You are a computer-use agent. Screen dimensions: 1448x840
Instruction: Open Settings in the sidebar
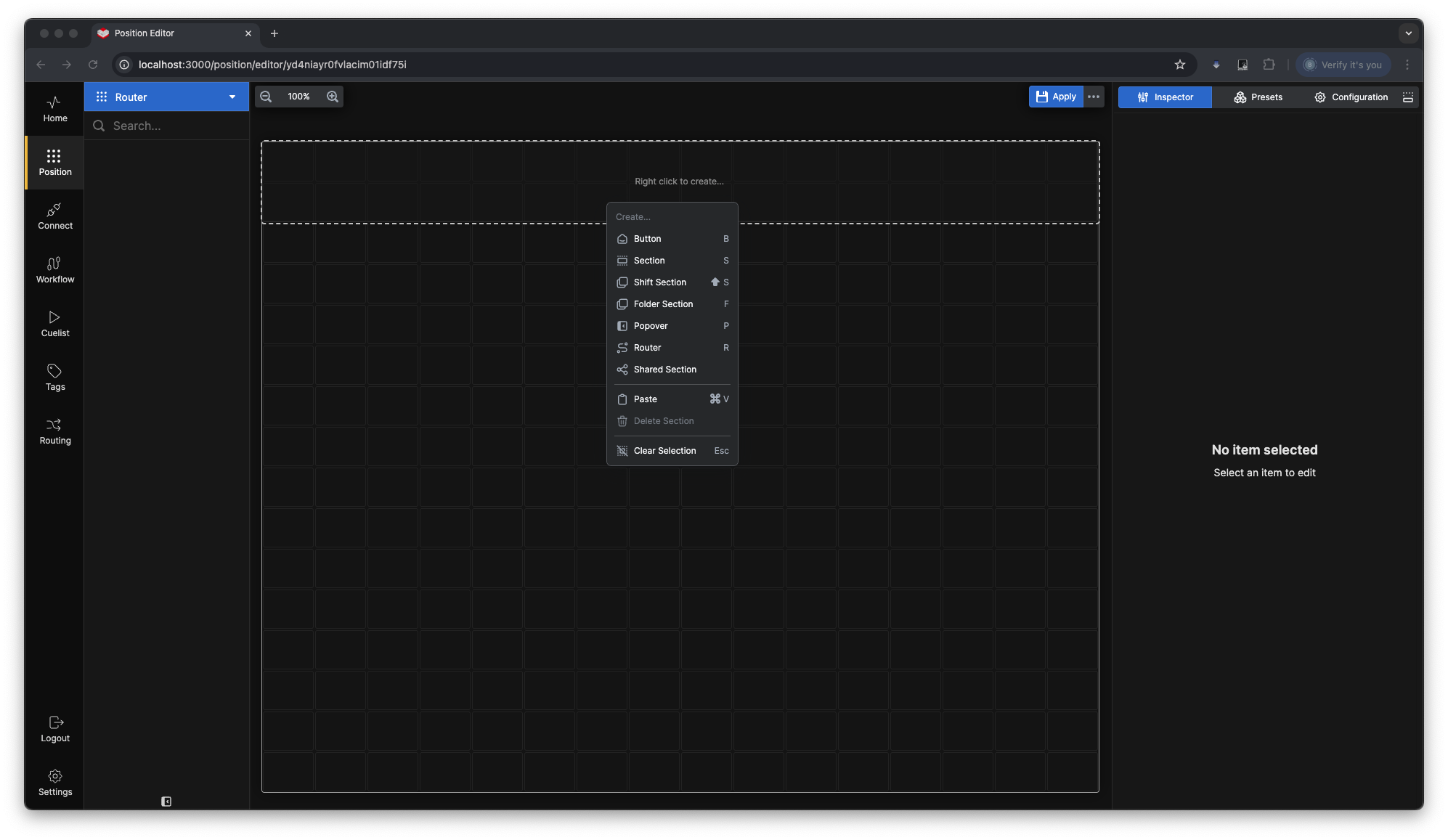tap(54, 783)
